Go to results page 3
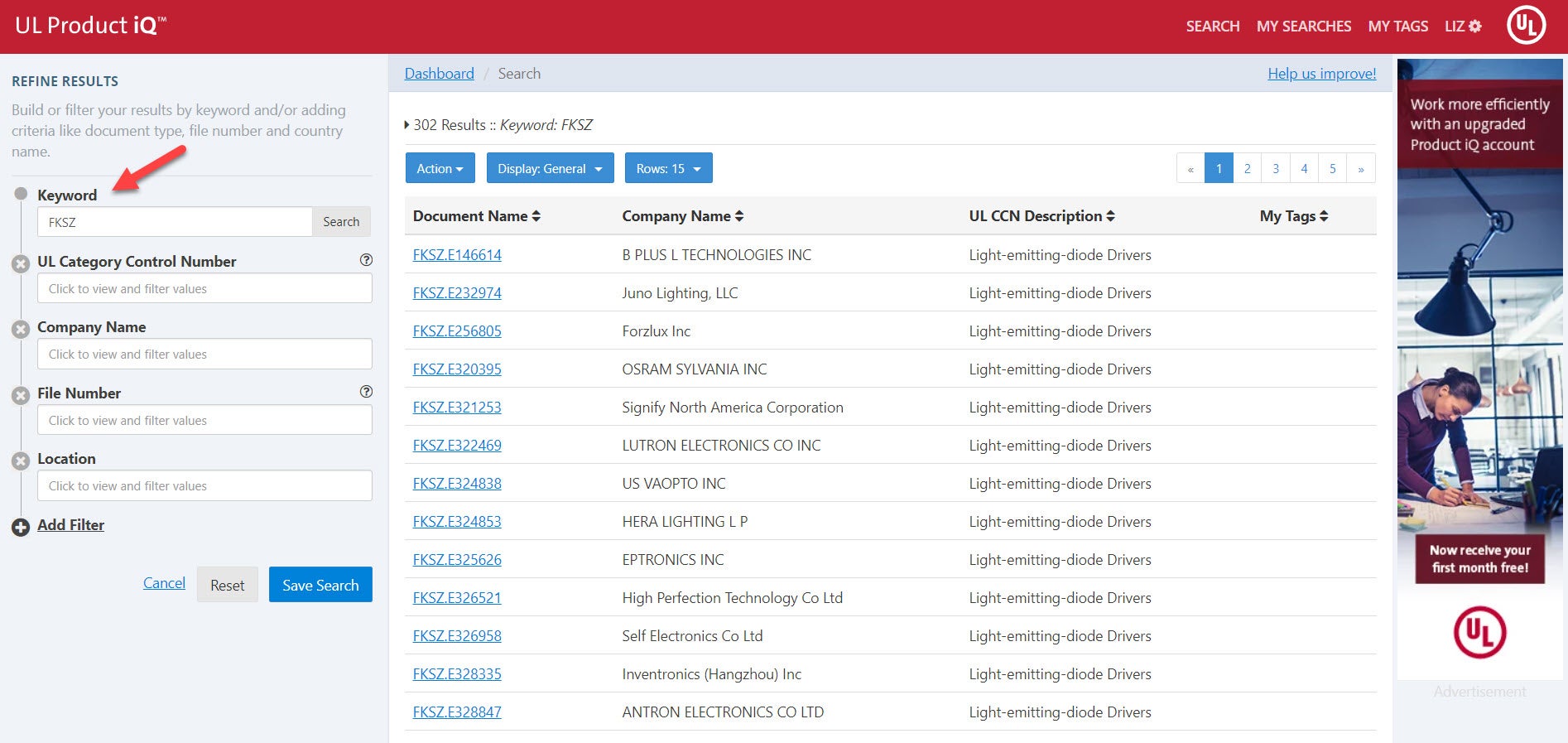Image resolution: width=1568 pixels, height=743 pixels. pyautogui.click(x=1276, y=168)
